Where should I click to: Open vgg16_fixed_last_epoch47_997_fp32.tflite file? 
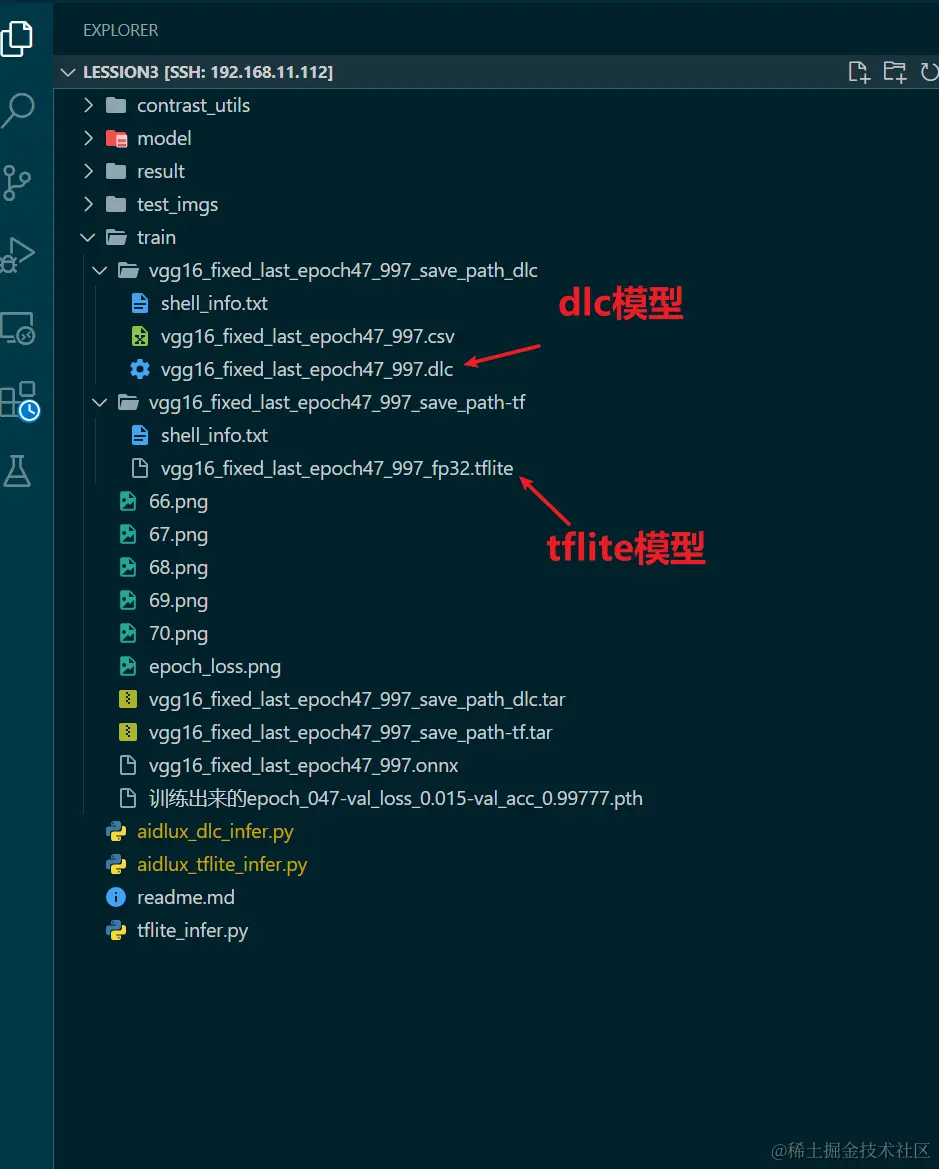[337, 469]
